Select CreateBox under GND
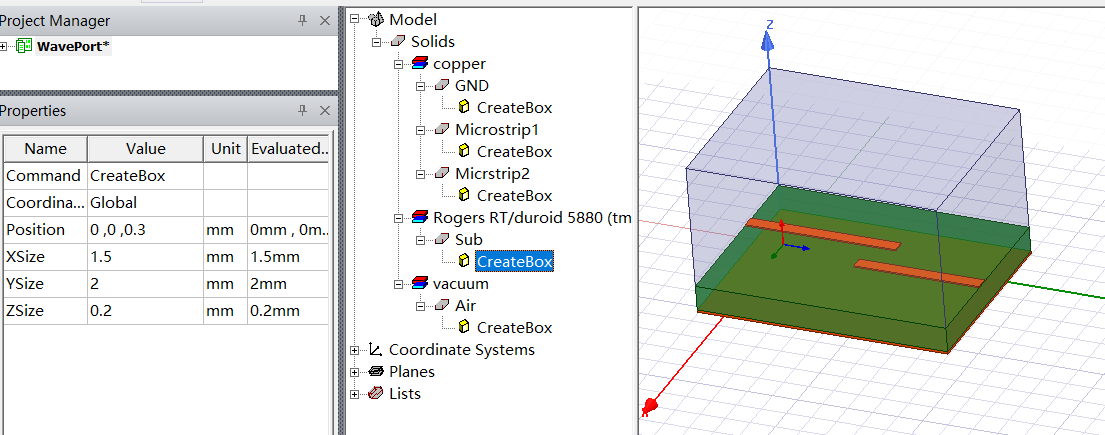1105x435 pixels. click(514, 108)
